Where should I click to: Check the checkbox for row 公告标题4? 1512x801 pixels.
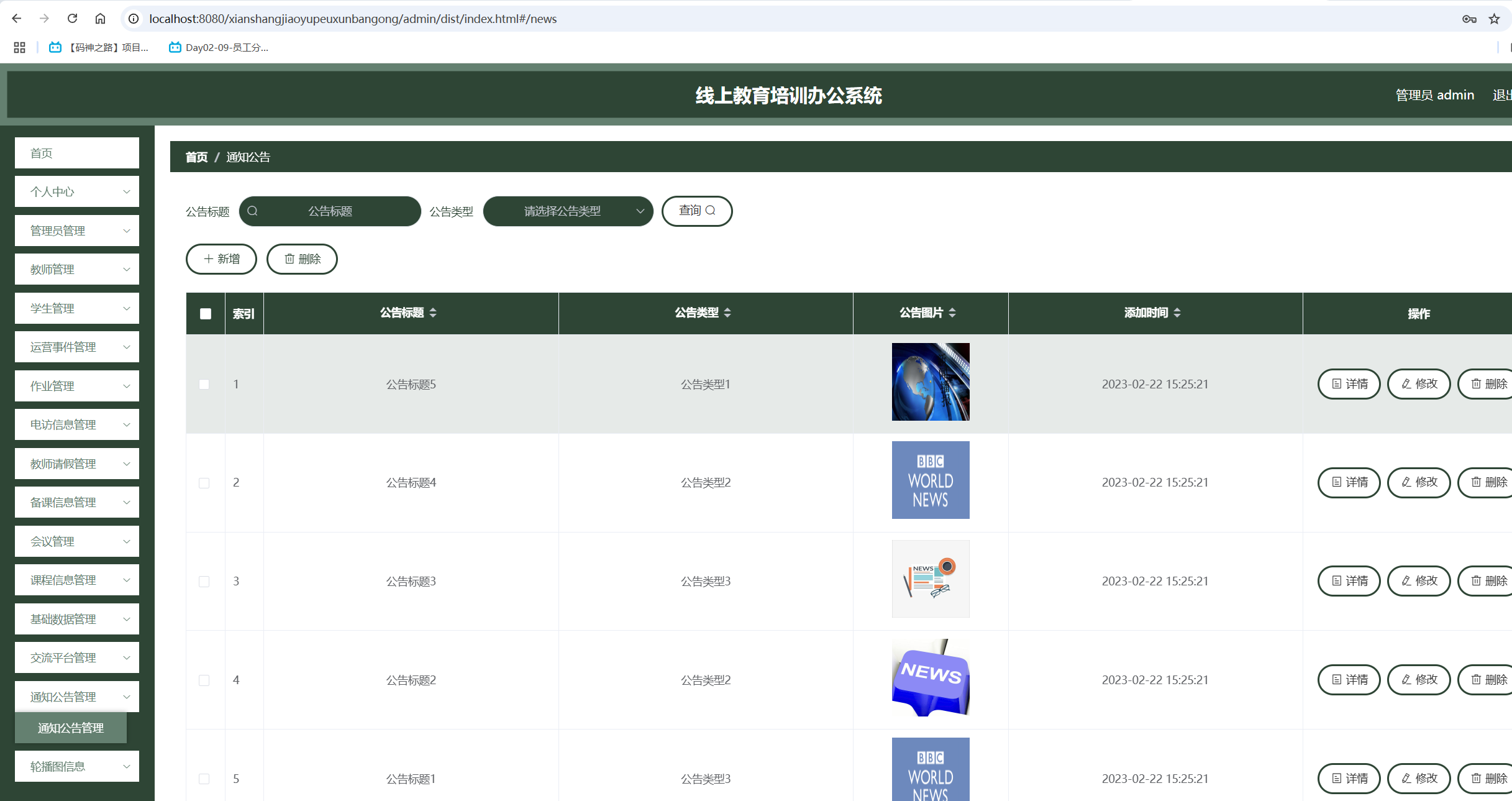tap(204, 483)
